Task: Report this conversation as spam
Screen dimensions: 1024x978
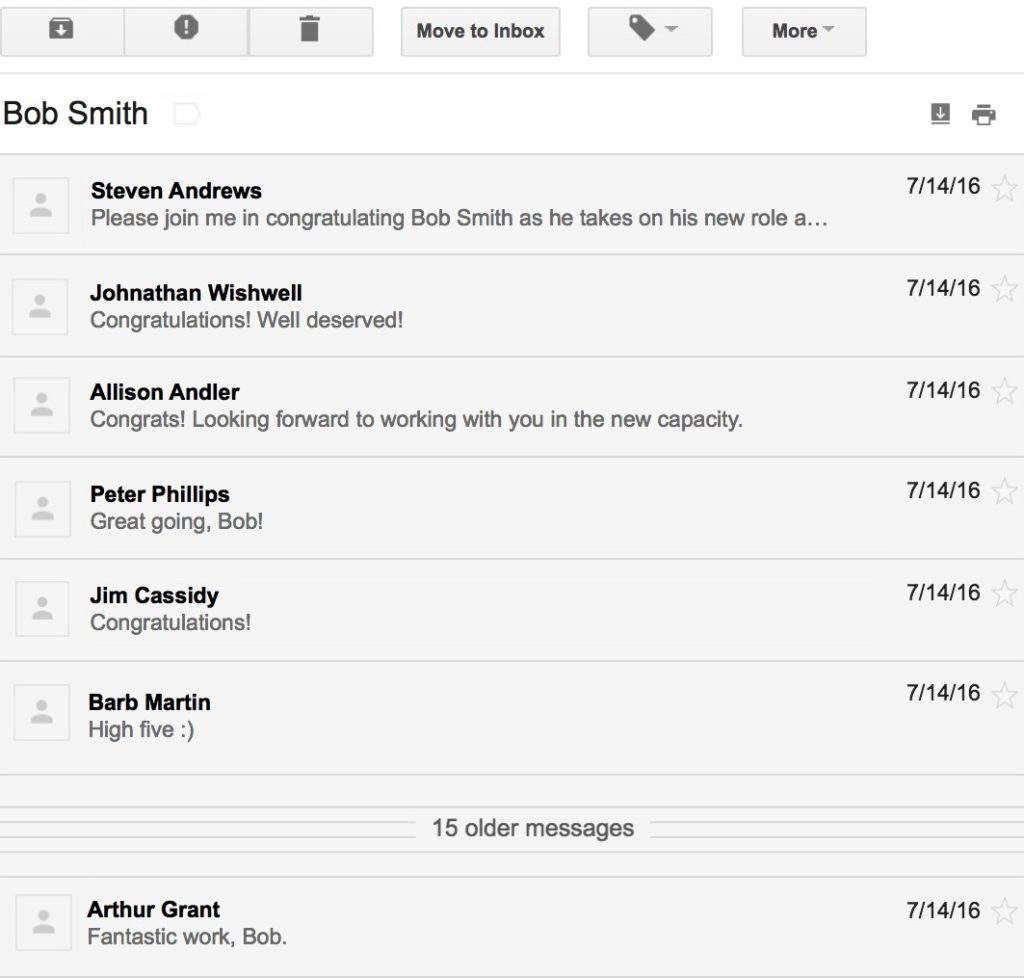Action: 186,31
